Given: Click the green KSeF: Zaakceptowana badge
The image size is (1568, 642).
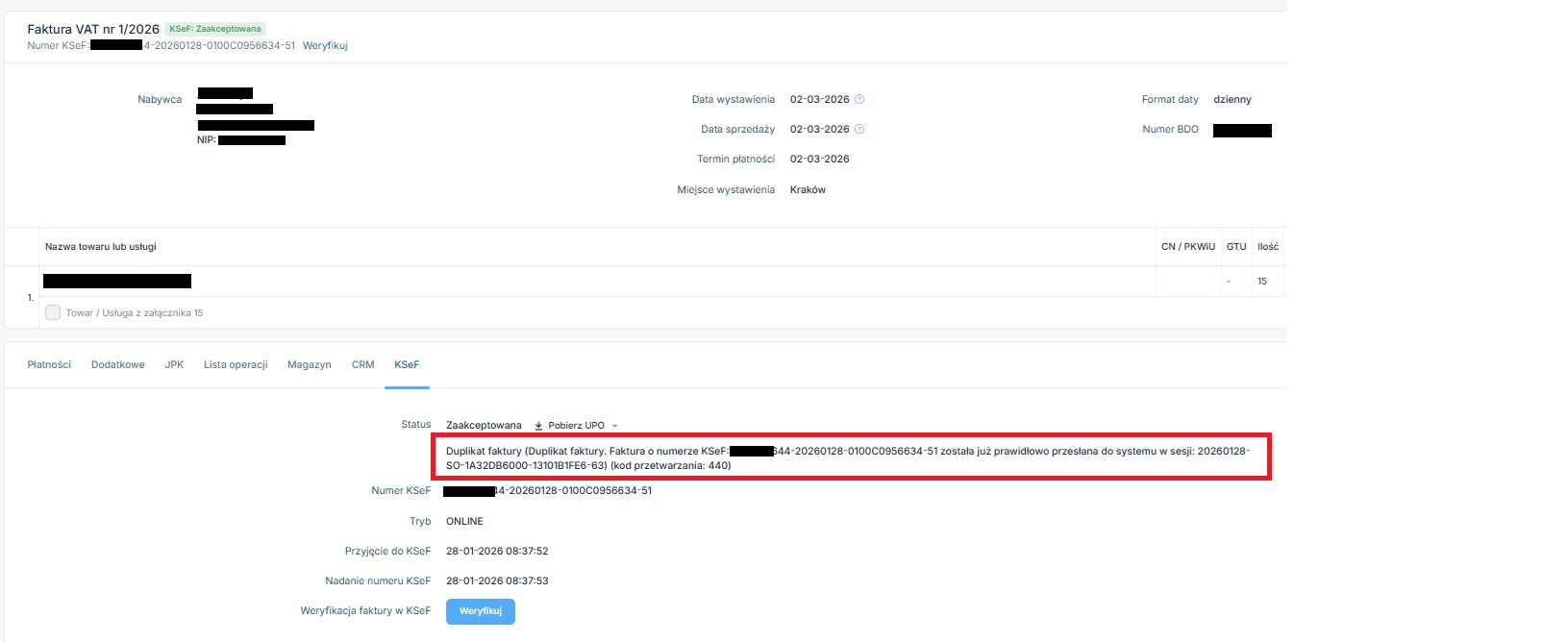Looking at the screenshot, I should (x=215, y=29).
